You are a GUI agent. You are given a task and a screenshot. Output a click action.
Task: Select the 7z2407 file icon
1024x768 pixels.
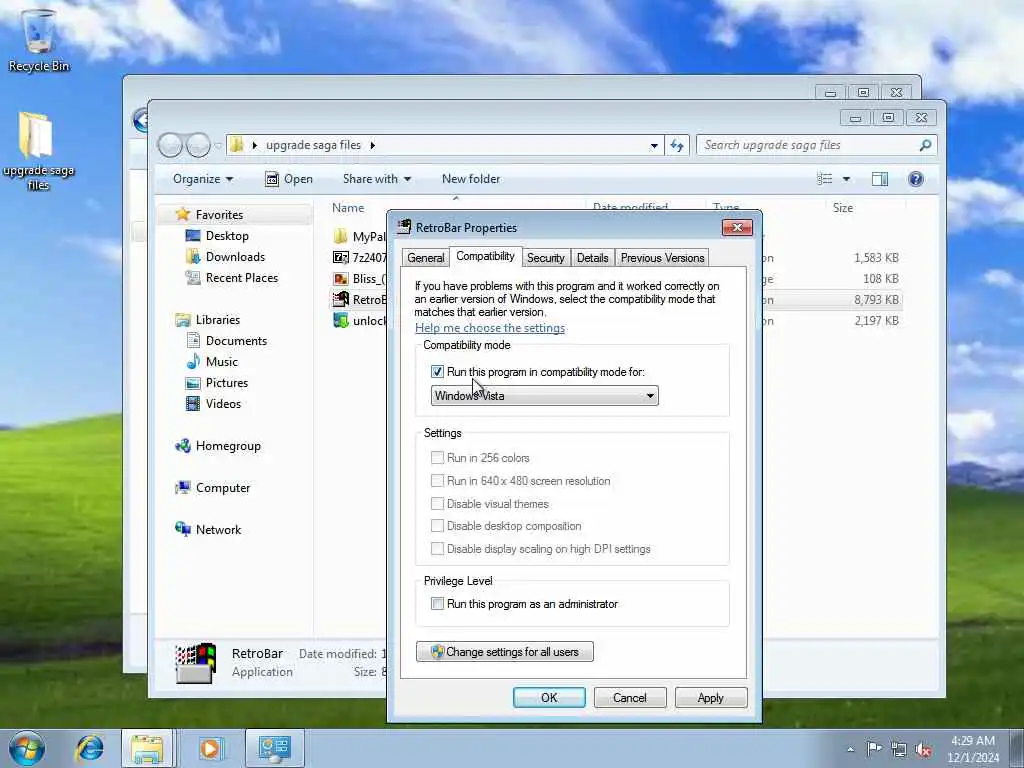[341, 257]
